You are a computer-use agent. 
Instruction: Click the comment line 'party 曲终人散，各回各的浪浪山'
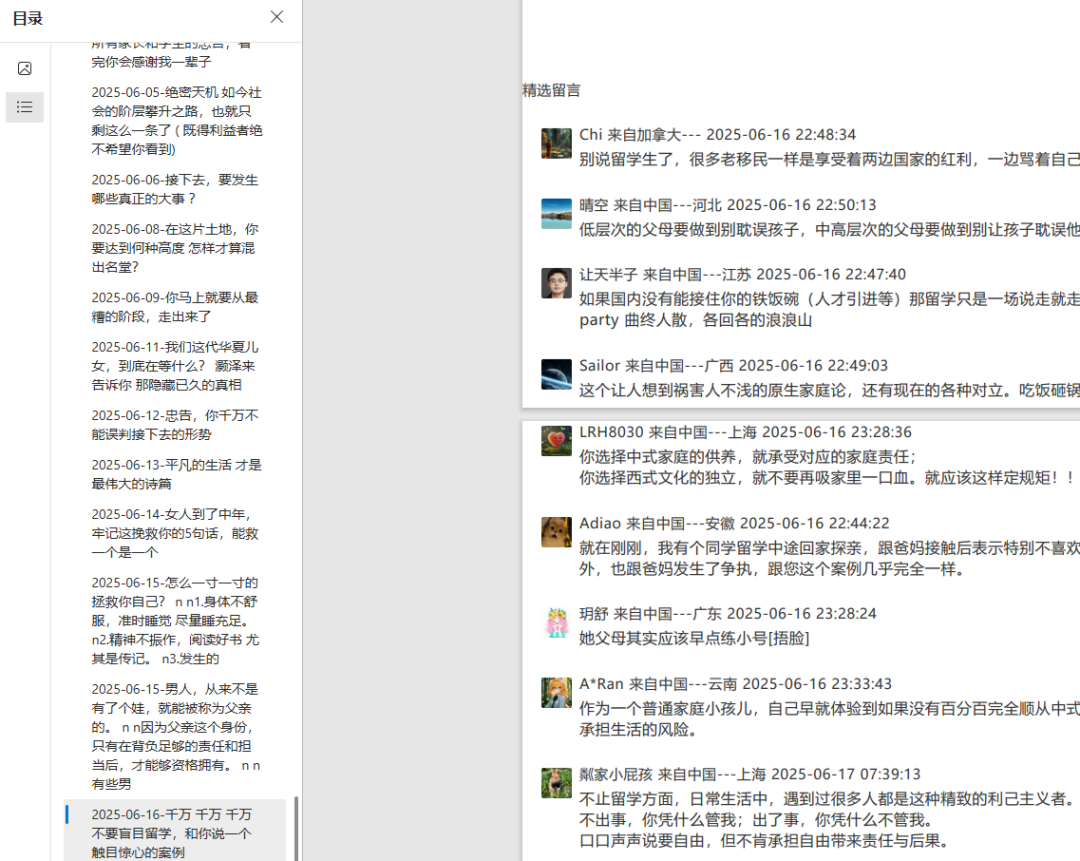tap(695, 320)
